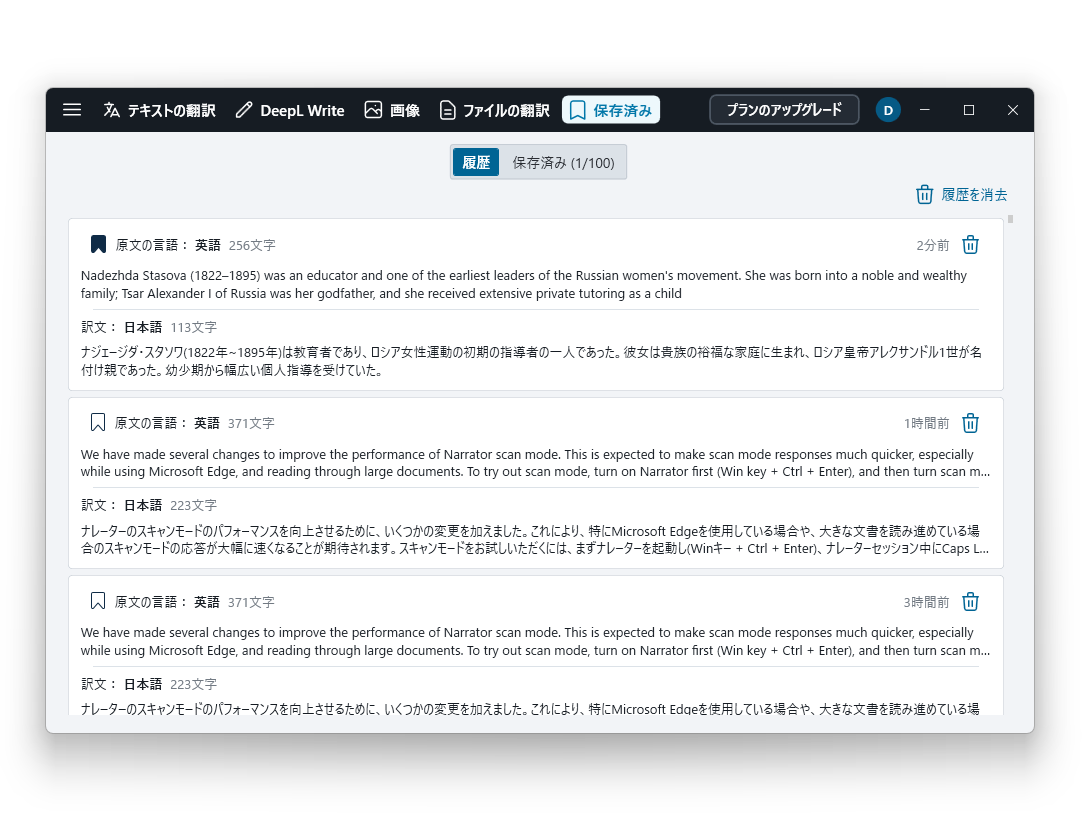This screenshot has height=818, width=1086.
Task: Remove the 3時間前 Narrator entry via trash icon
Action: pyautogui.click(x=970, y=601)
